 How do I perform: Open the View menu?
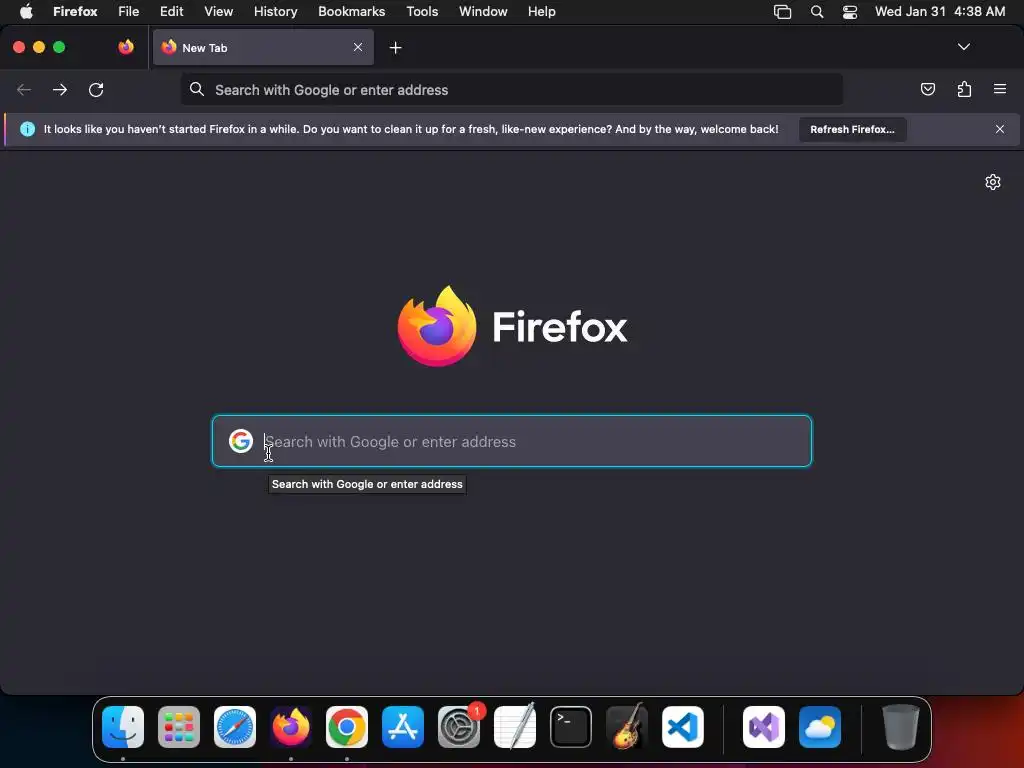point(218,12)
